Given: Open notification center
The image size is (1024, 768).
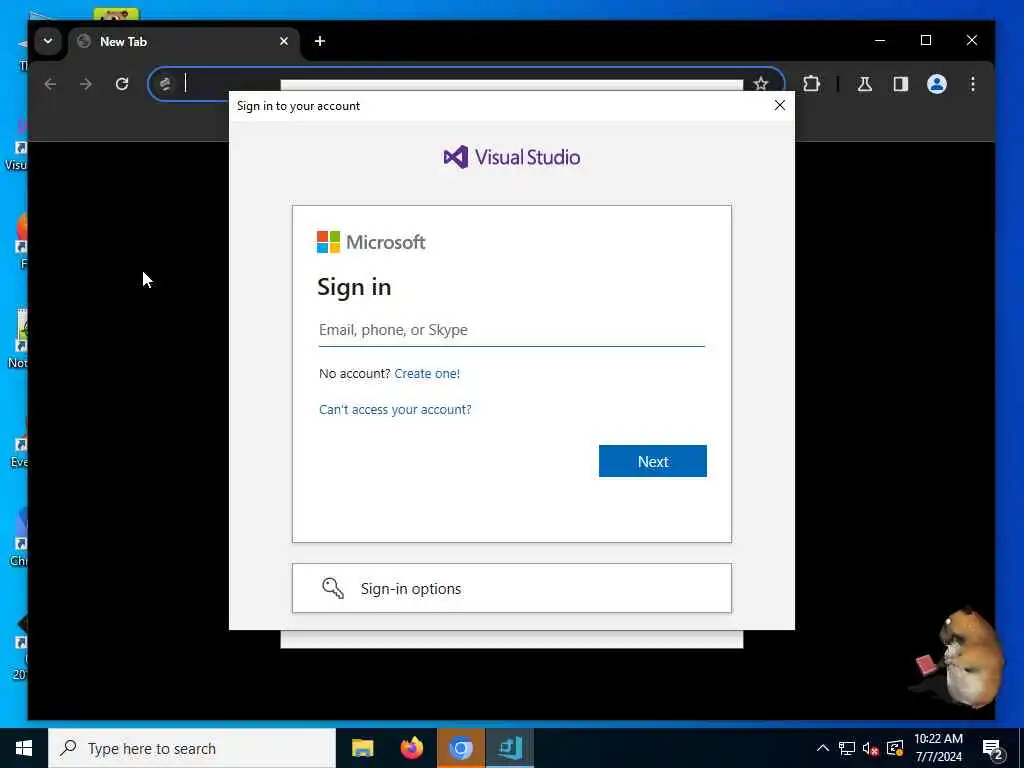Looking at the screenshot, I should click(x=993, y=748).
